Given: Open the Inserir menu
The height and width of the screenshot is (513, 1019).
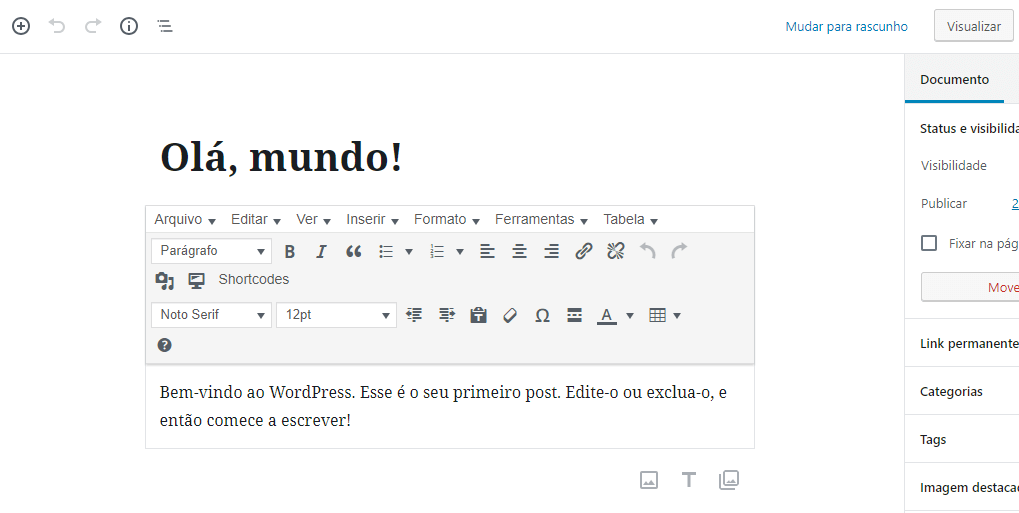Looking at the screenshot, I should [372, 220].
